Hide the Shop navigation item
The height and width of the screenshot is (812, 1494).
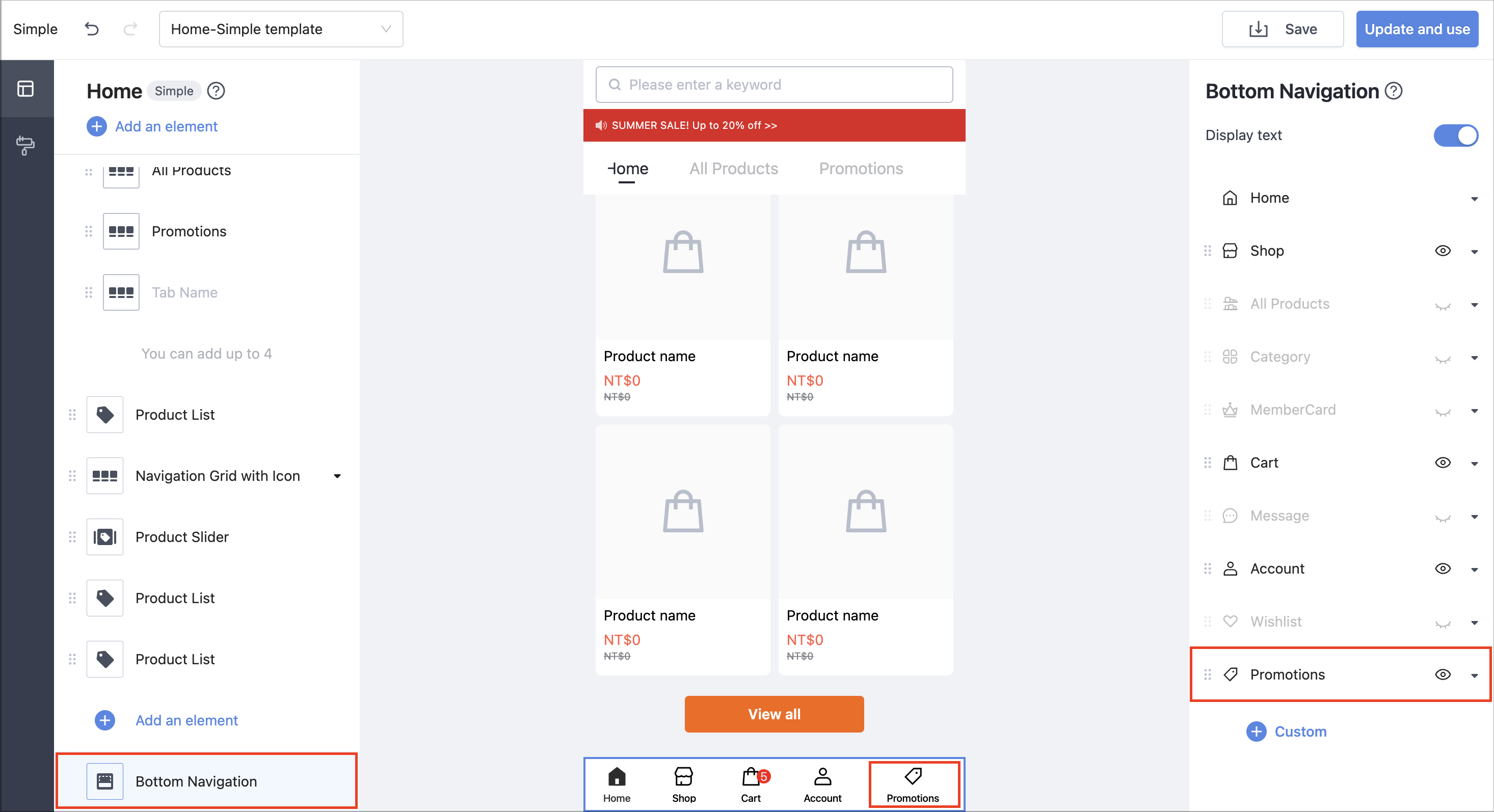(x=1443, y=251)
